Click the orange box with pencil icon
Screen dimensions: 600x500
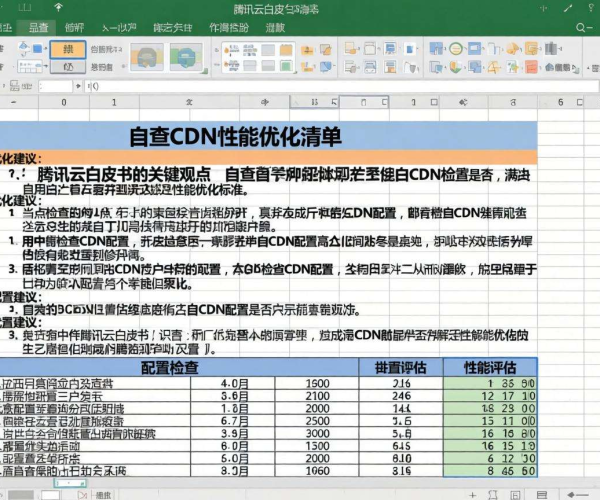click(326, 49)
